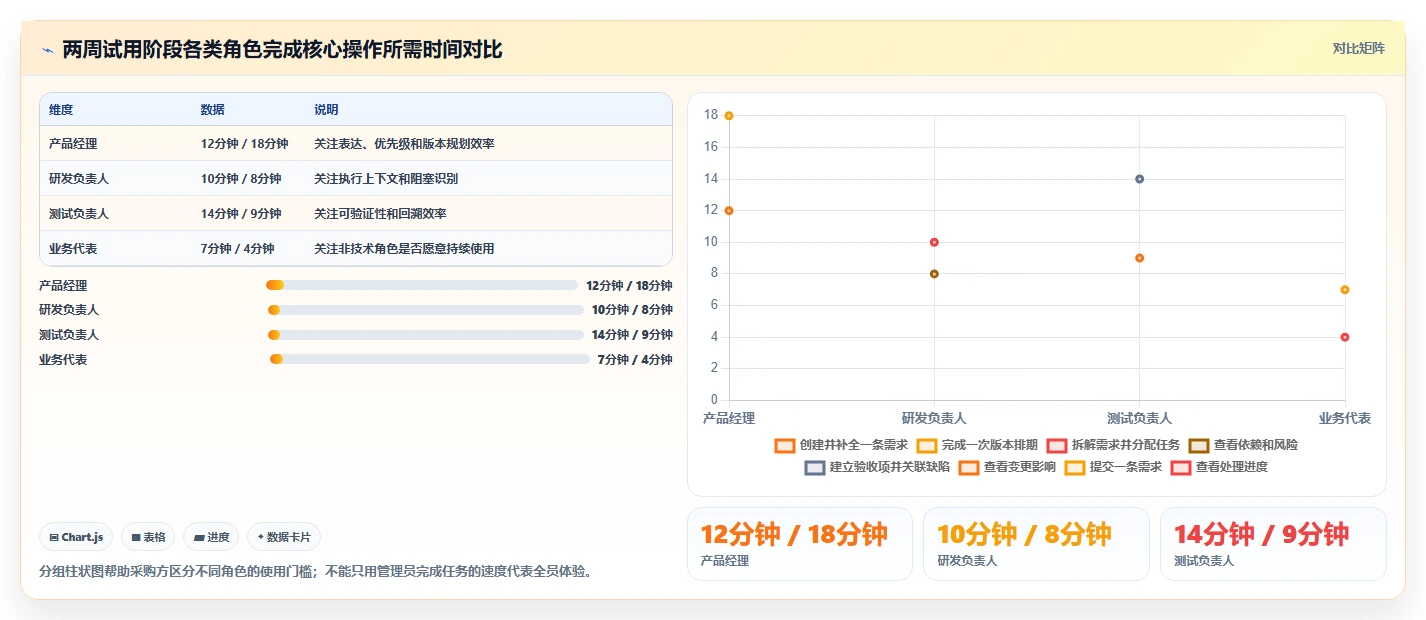Toggle the 提交一条需求 legend entry
This screenshot has height=620, width=1426.
tap(1113, 467)
